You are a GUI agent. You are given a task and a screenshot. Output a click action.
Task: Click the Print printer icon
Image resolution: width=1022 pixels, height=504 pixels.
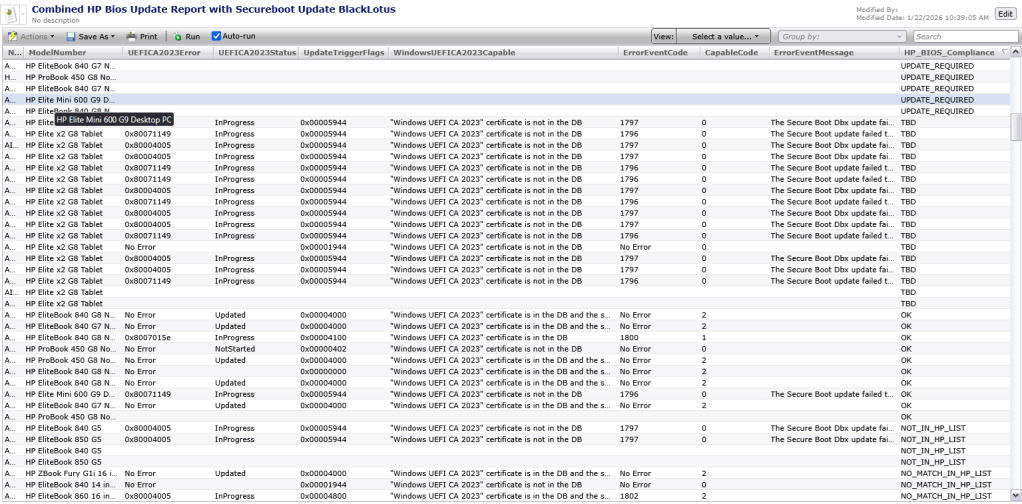(x=131, y=36)
